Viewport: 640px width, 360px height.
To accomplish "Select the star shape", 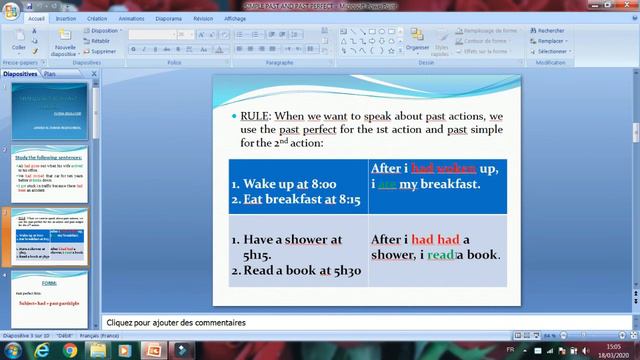I will click(391, 51).
